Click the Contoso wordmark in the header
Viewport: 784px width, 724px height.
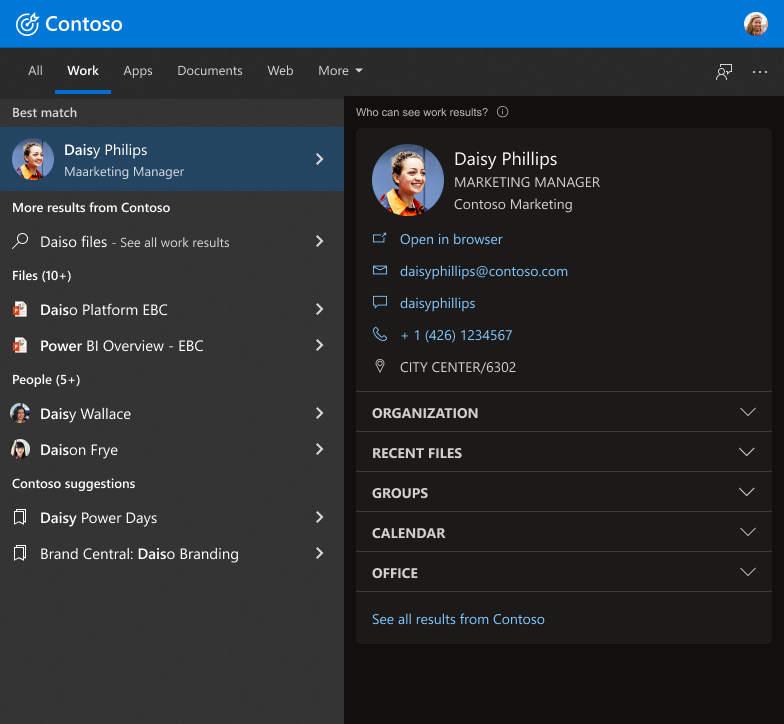tap(84, 24)
